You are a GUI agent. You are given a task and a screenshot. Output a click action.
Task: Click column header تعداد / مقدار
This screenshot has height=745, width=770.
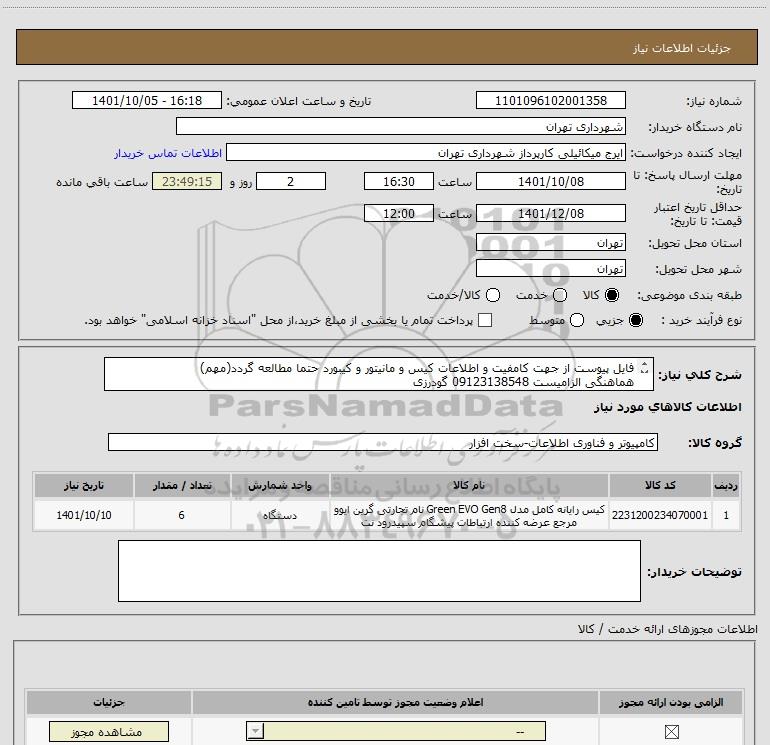pyautogui.click(x=182, y=485)
